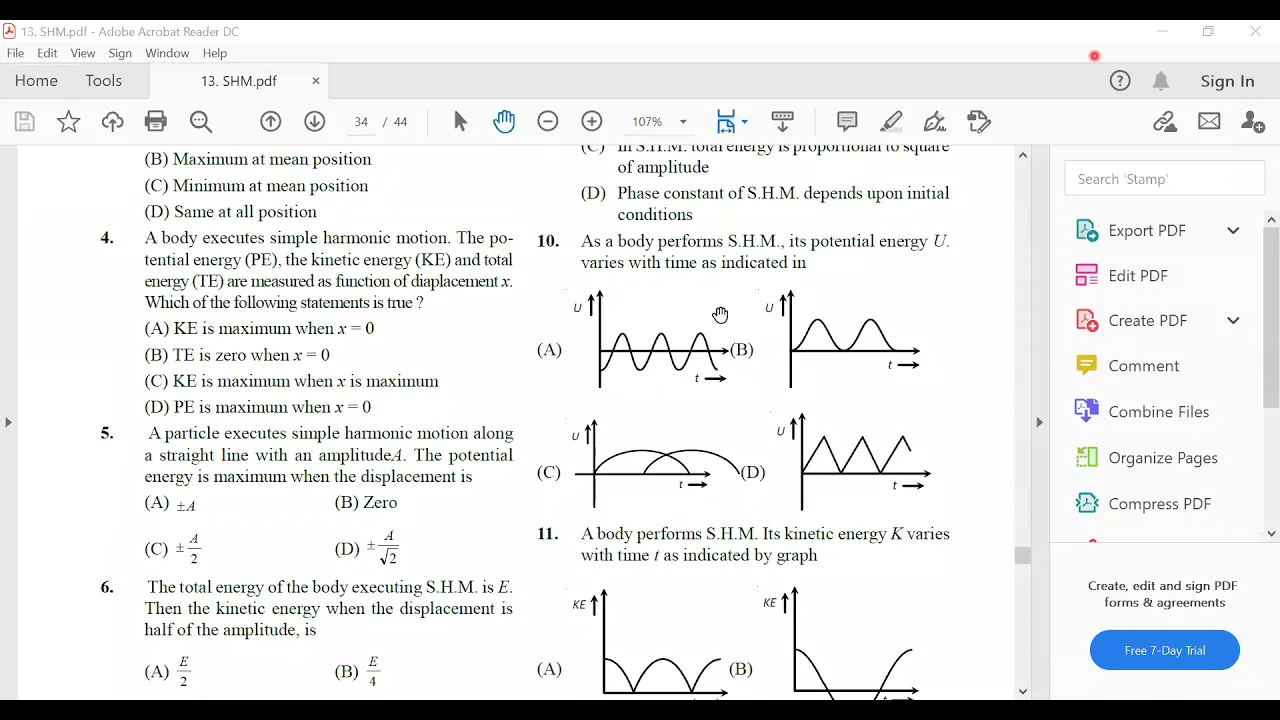Zoom out with the minus icon

pos(548,122)
